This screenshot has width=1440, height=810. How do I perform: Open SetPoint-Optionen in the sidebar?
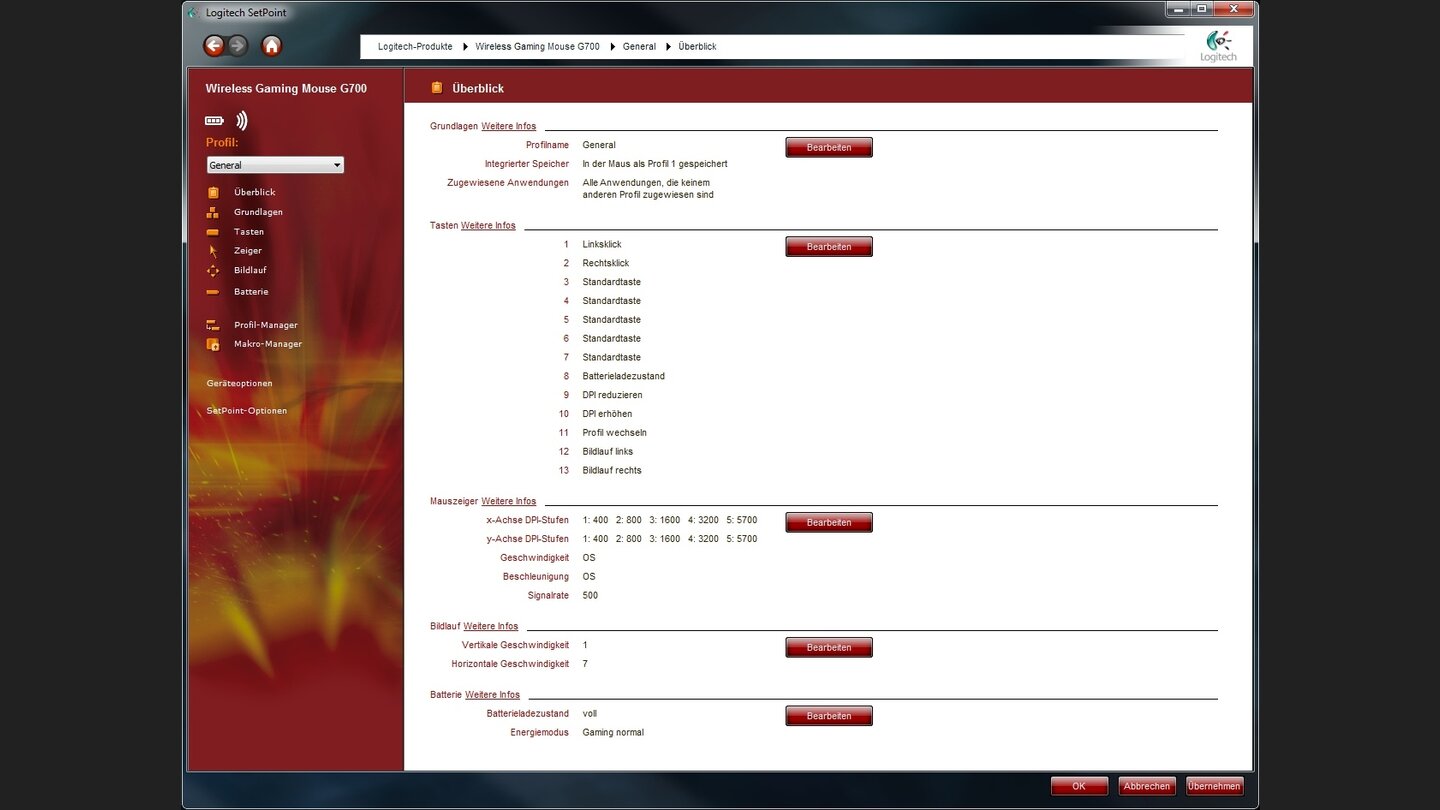pos(247,411)
